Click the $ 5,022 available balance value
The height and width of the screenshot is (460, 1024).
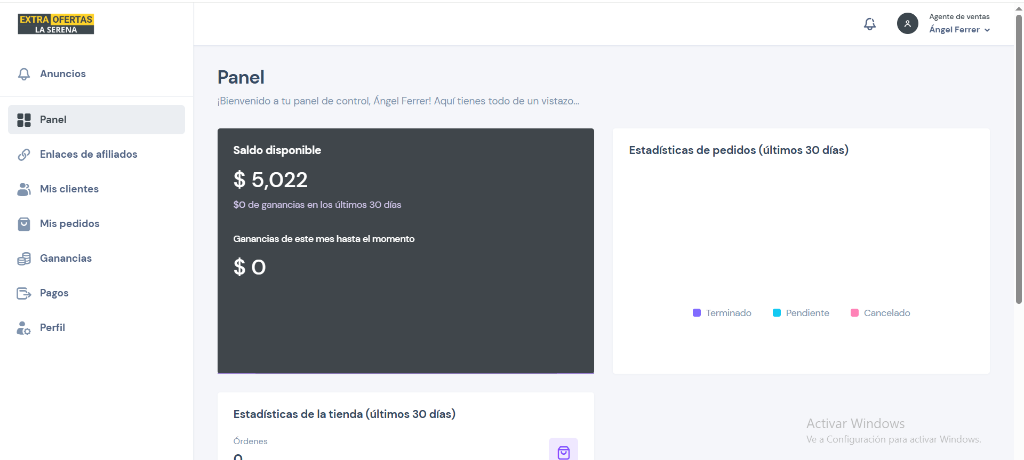click(x=270, y=180)
